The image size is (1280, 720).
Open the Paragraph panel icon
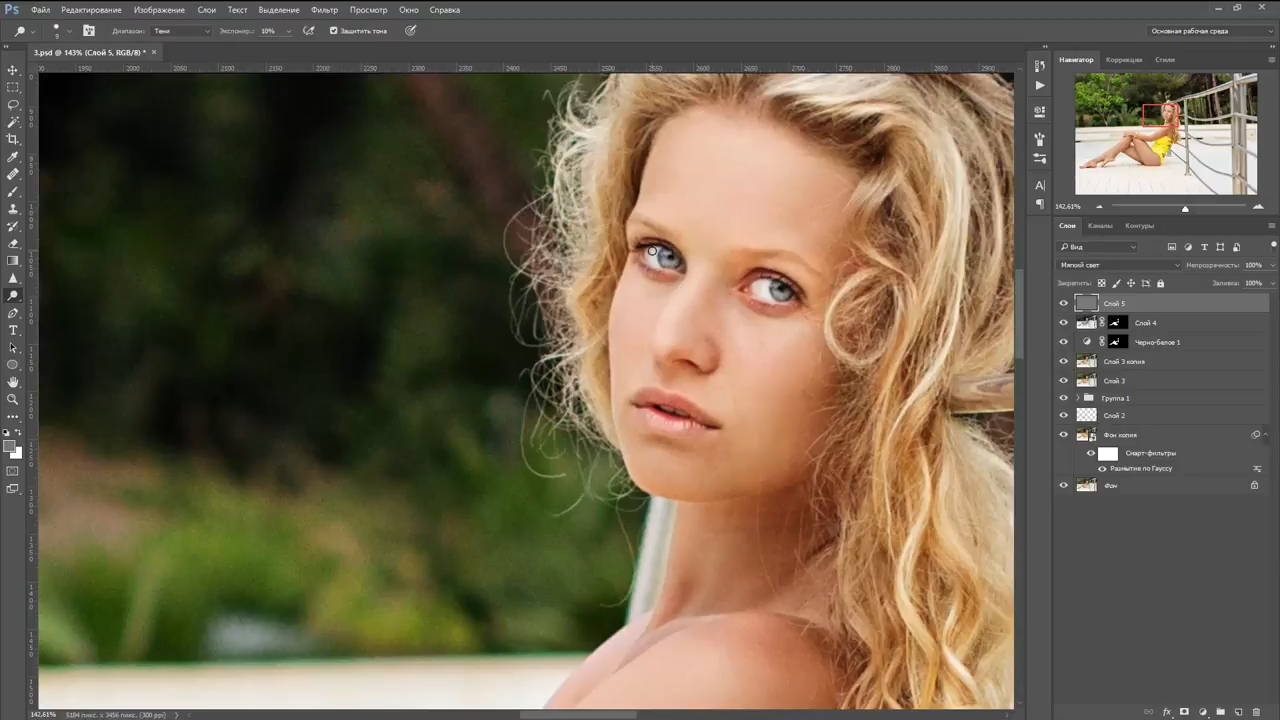pos(1040,204)
